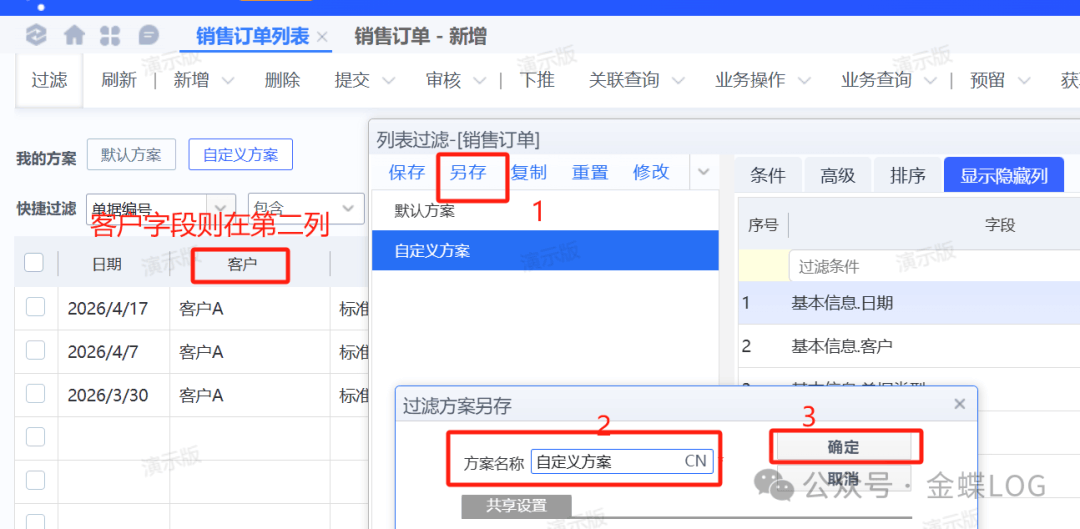
Task: Open the chat message bubble icon
Action: coord(148,36)
